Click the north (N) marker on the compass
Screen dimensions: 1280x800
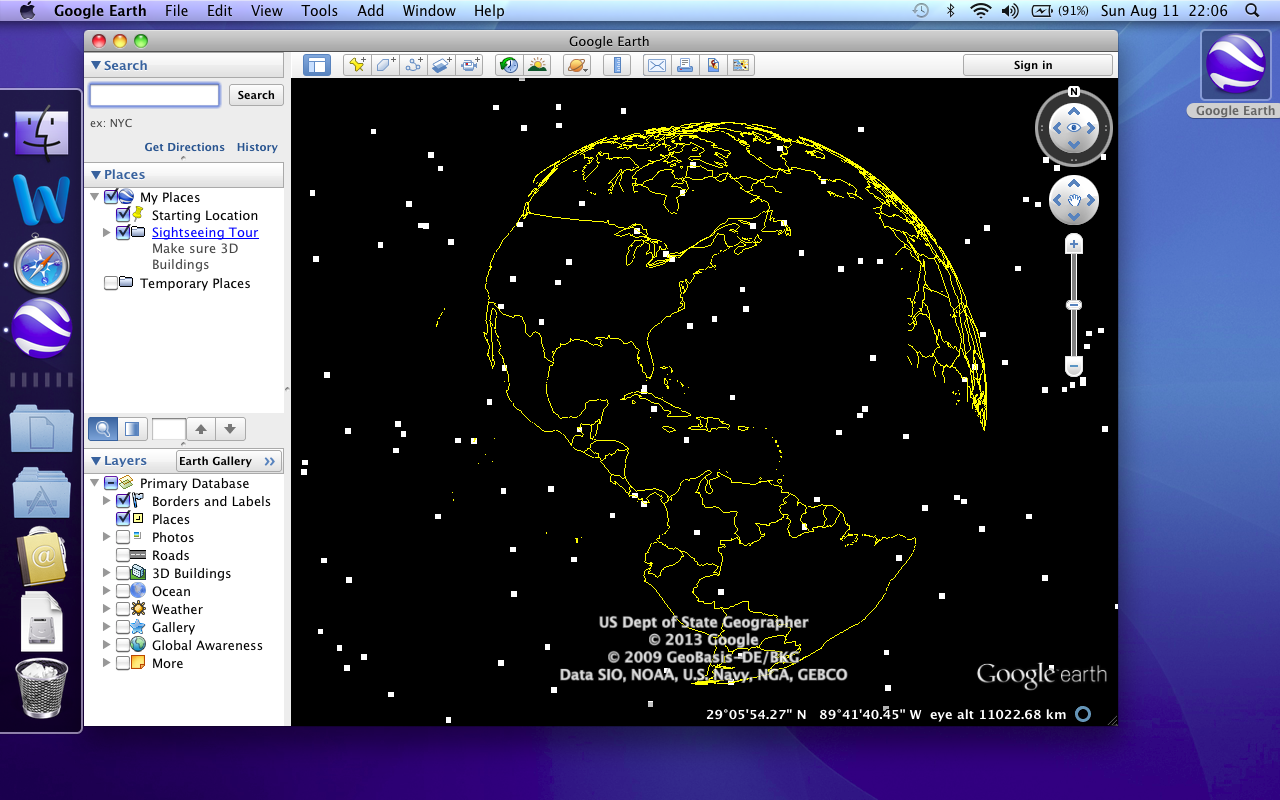click(1074, 91)
